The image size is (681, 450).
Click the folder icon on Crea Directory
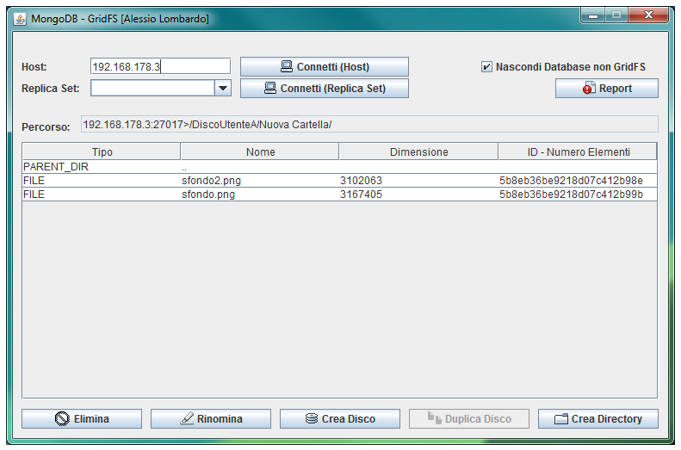pyautogui.click(x=561, y=419)
